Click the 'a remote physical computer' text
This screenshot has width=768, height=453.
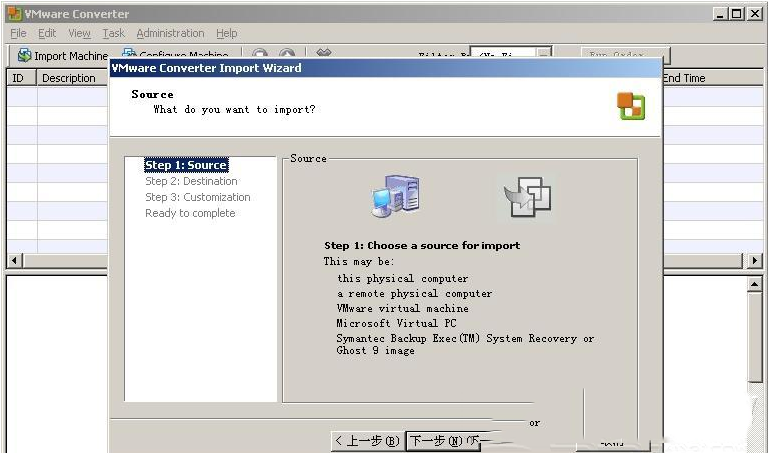[414, 294]
